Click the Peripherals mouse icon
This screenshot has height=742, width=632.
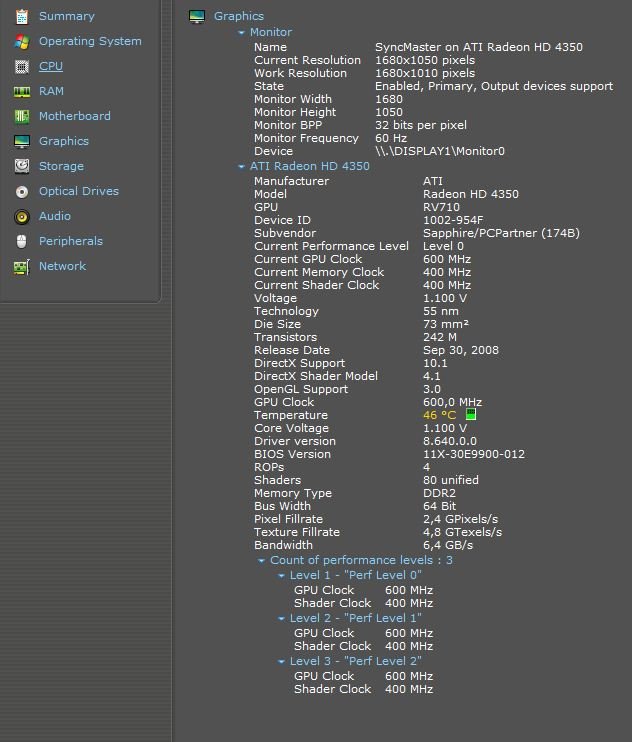[x=21, y=241]
